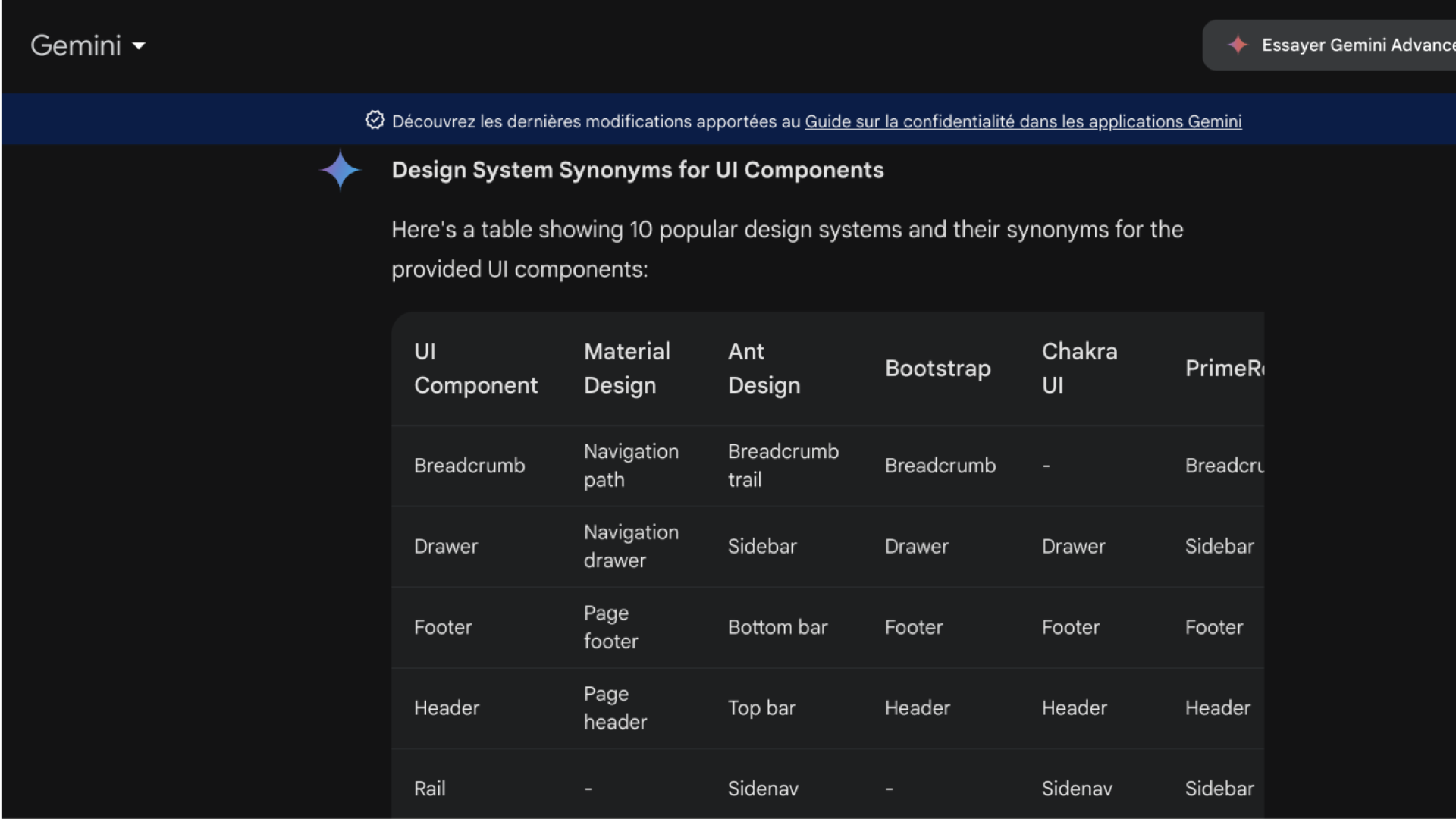The image size is (1456, 819).
Task: Click the 'Breadcrumb' cell in UI Component column
Action: pos(469,466)
